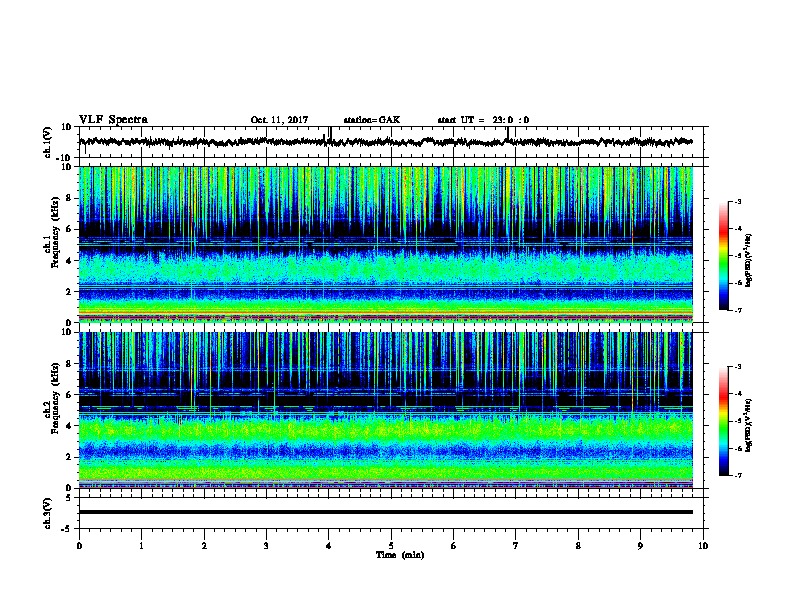Click the "2" kHz tick on ch.2 spectrogram axis
The image size is (792, 612).
pos(70,457)
